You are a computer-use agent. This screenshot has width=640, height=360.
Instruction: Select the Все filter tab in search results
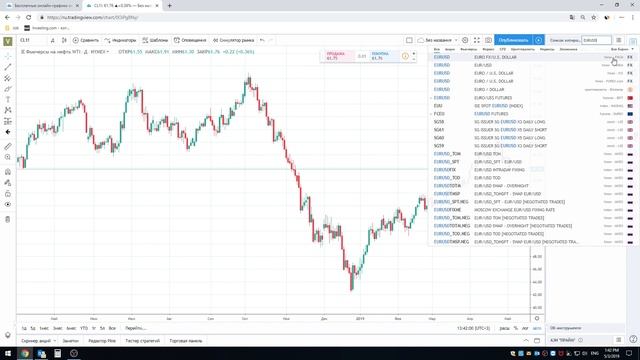pos(437,49)
